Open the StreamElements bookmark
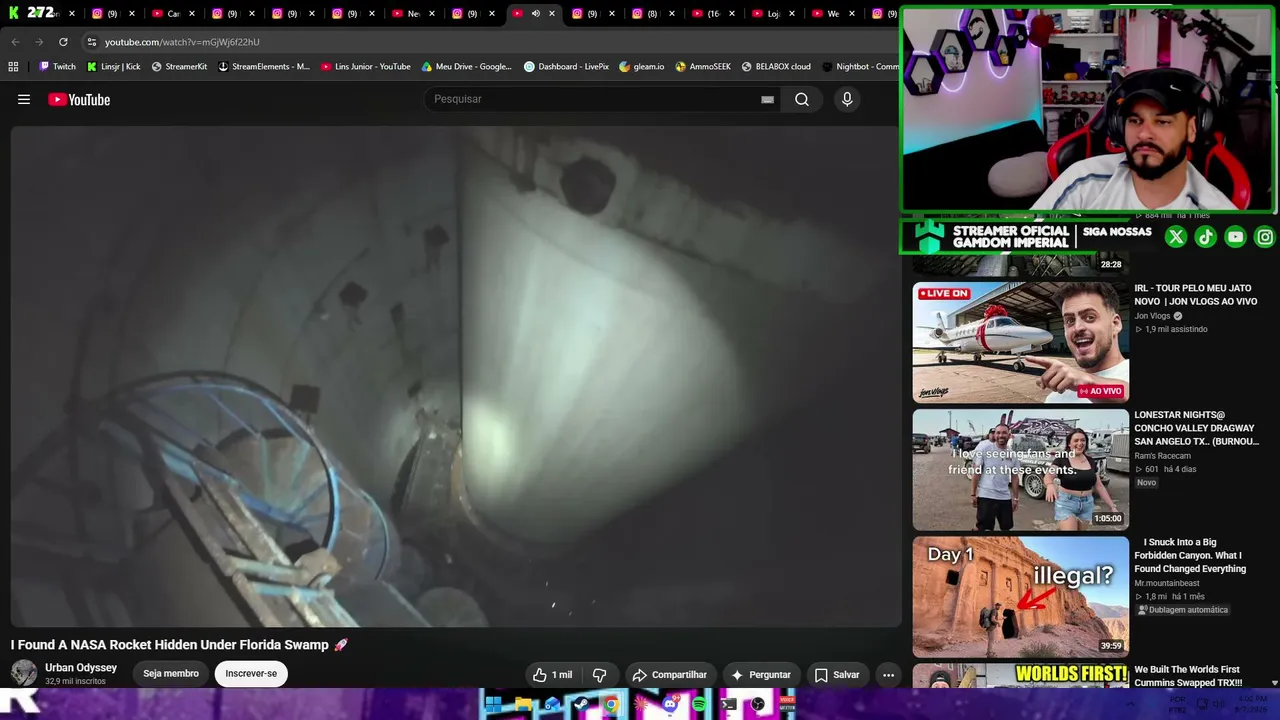The height and width of the screenshot is (720, 1280). (264, 67)
